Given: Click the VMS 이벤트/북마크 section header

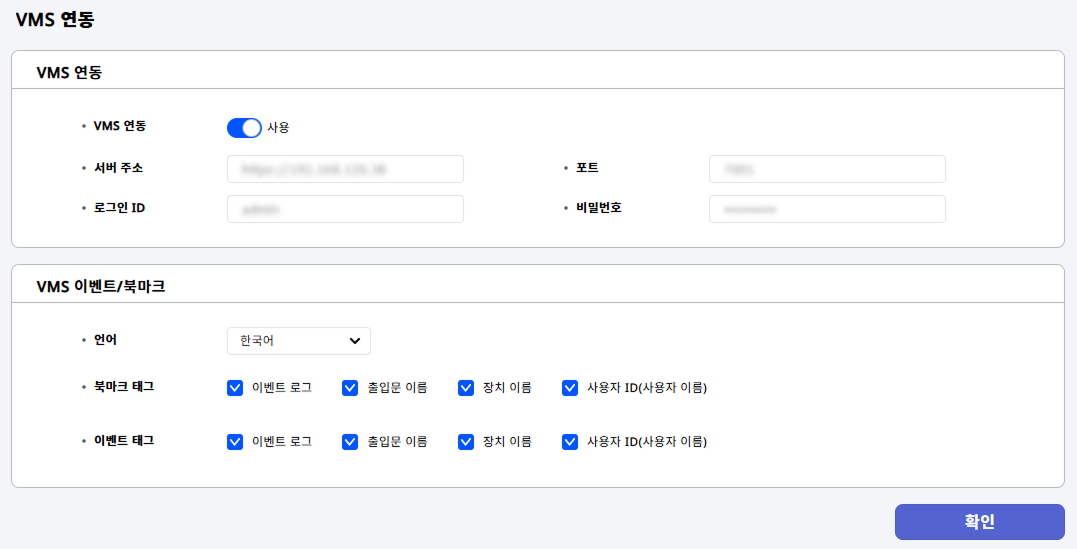Looking at the screenshot, I should (x=100, y=286).
